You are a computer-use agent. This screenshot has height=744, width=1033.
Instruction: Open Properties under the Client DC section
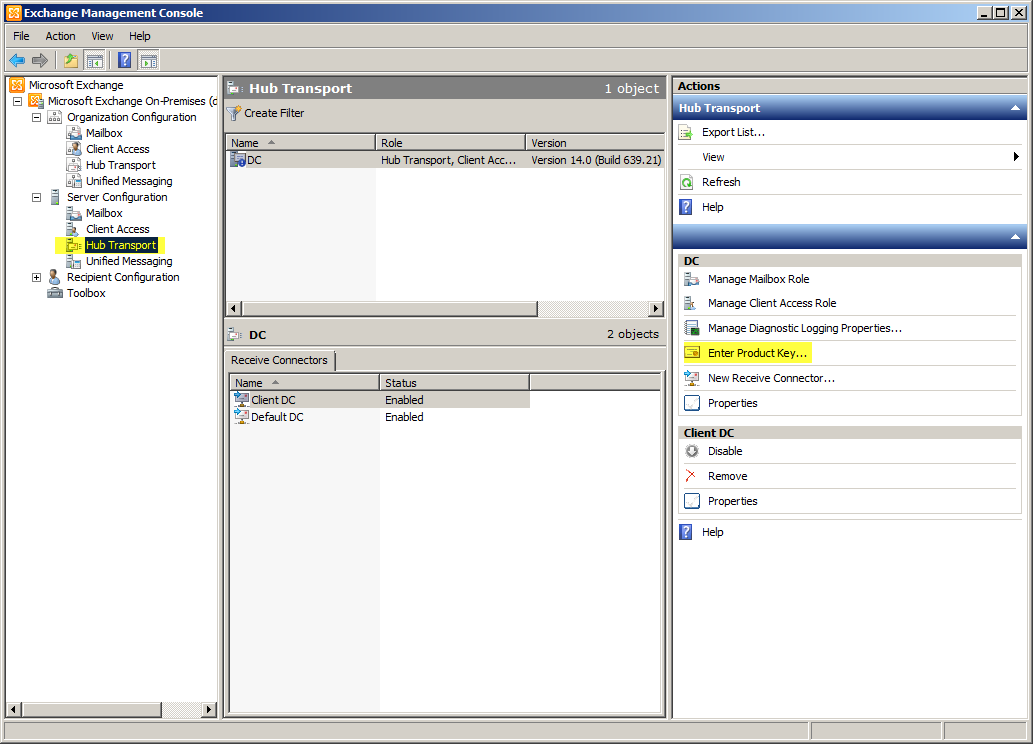click(733, 501)
